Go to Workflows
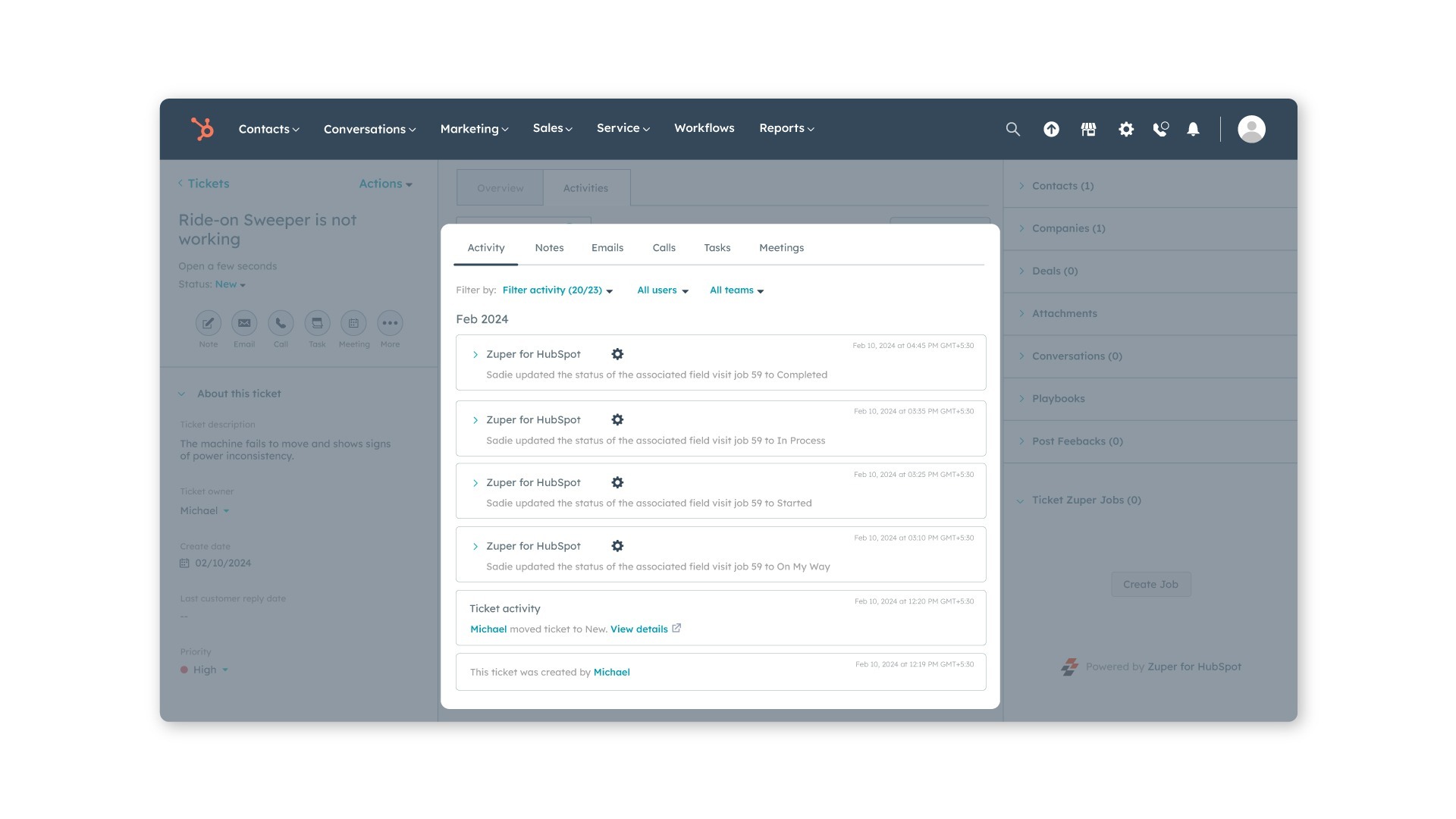 point(704,128)
